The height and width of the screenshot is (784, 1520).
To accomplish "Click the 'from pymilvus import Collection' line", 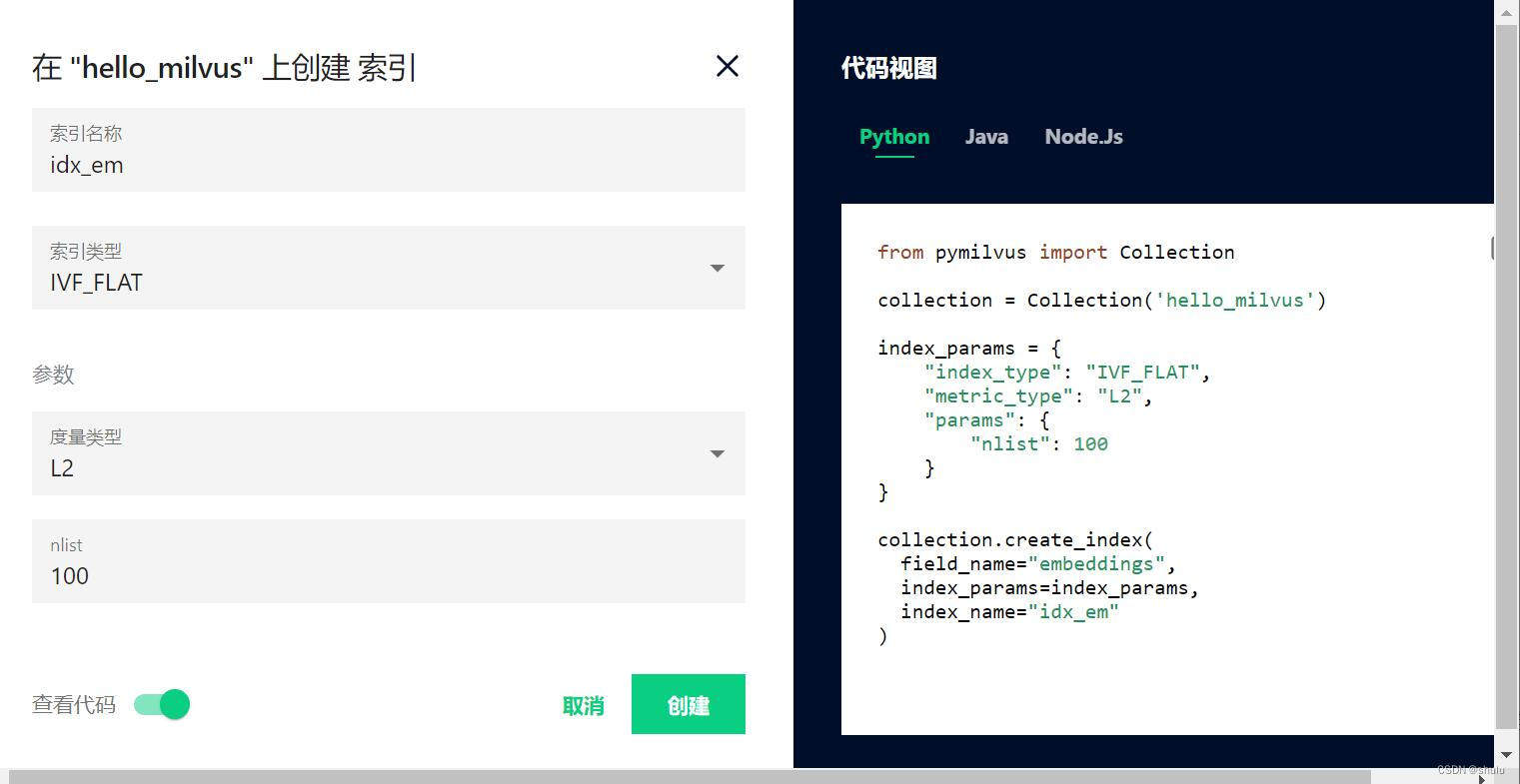I will pyautogui.click(x=1056, y=253).
